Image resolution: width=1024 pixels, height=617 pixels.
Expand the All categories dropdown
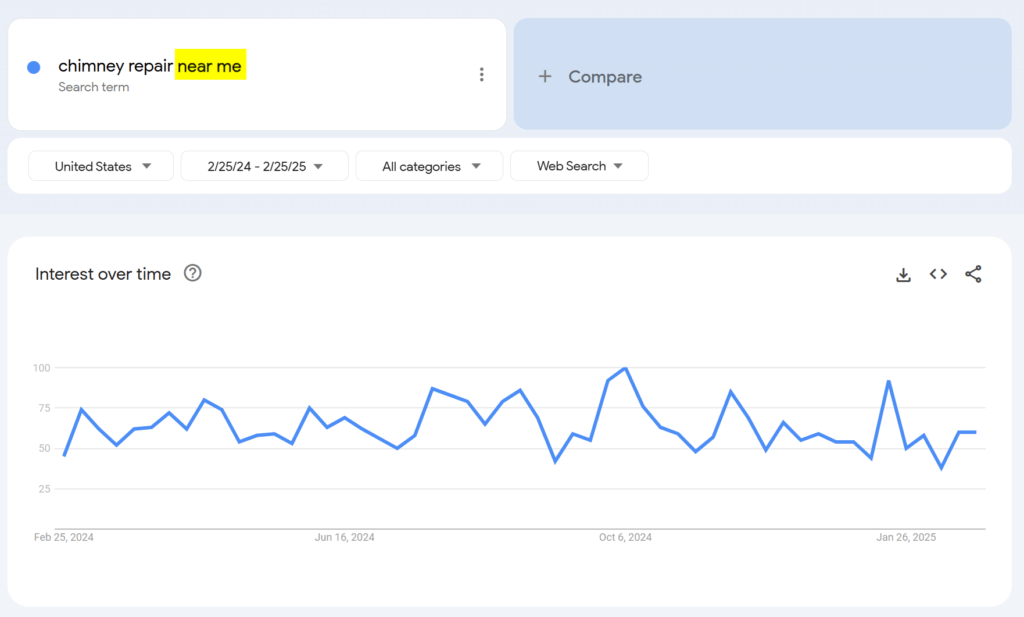click(429, 166)
